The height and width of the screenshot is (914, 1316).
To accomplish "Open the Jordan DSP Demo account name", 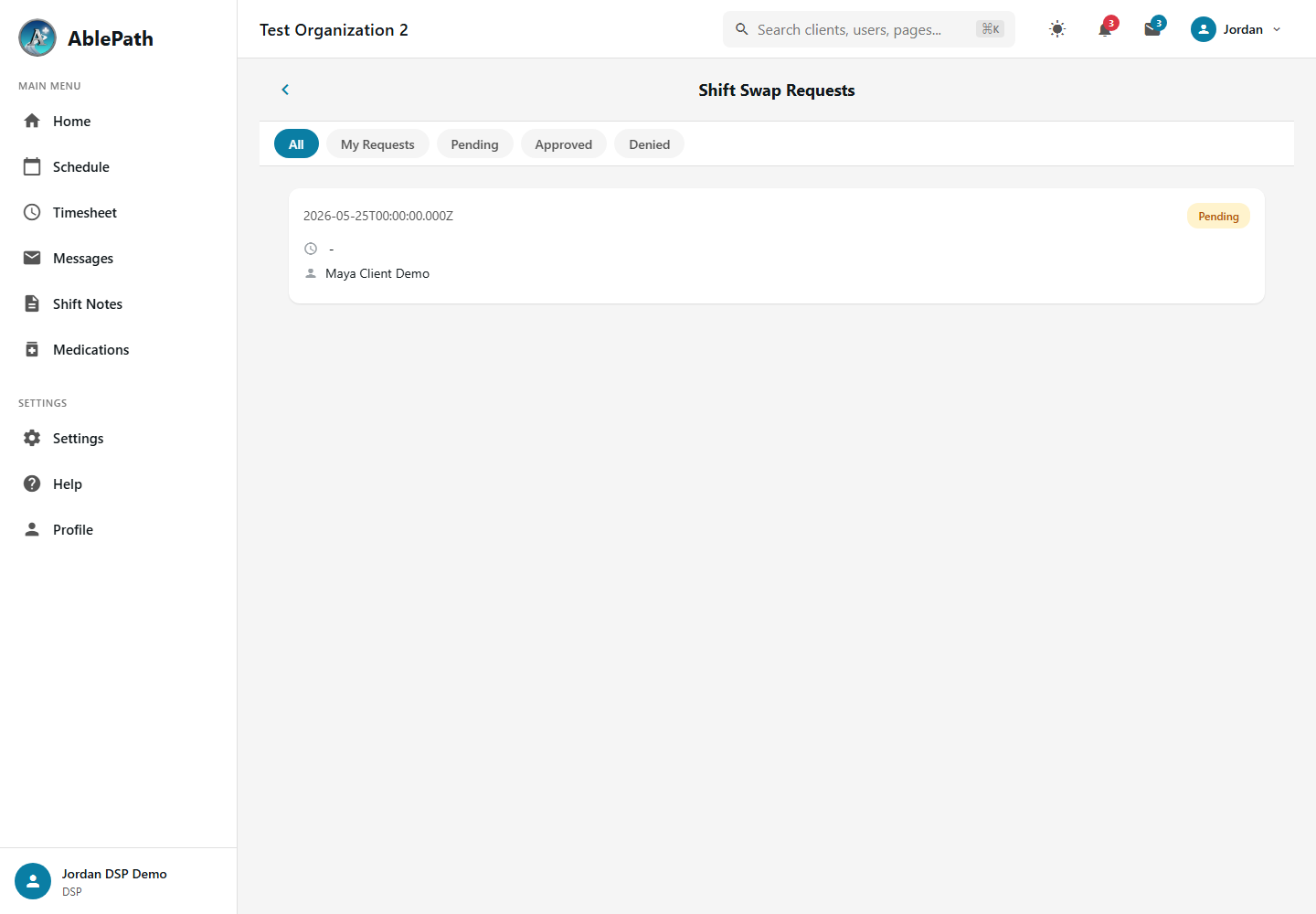I will (114, 874).
